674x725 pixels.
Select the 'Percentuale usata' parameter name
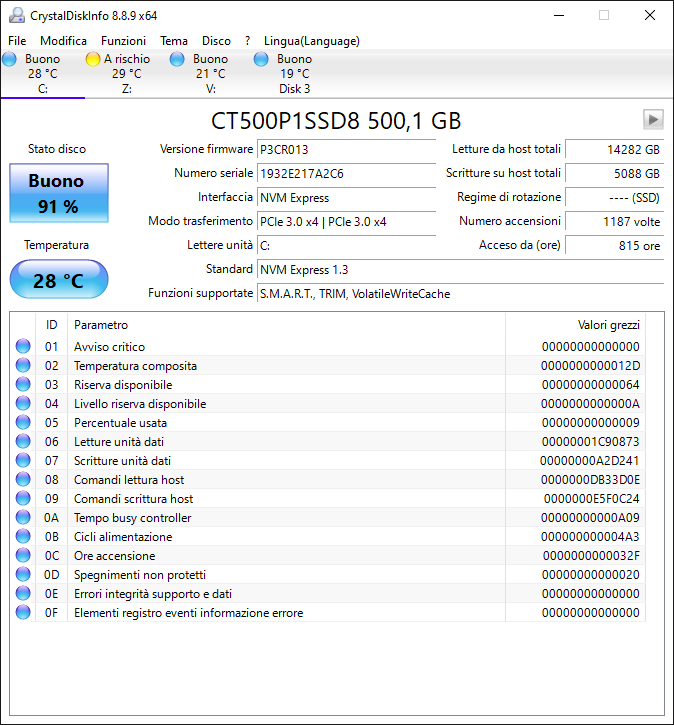tap(120, 423)
